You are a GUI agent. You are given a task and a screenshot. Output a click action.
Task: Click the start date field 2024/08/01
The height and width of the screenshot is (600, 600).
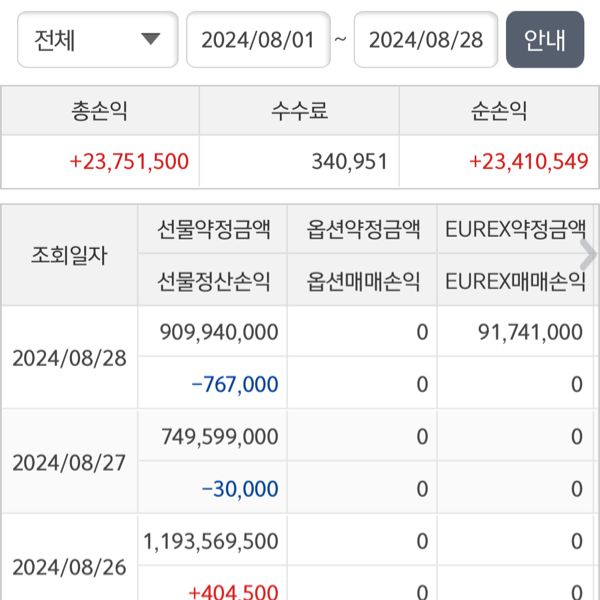coord(258,40)
